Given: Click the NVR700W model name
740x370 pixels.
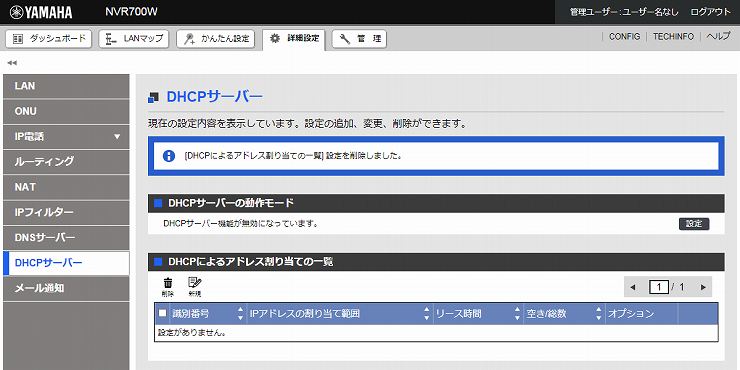Looking at the screenshot, I should point(131,12).
